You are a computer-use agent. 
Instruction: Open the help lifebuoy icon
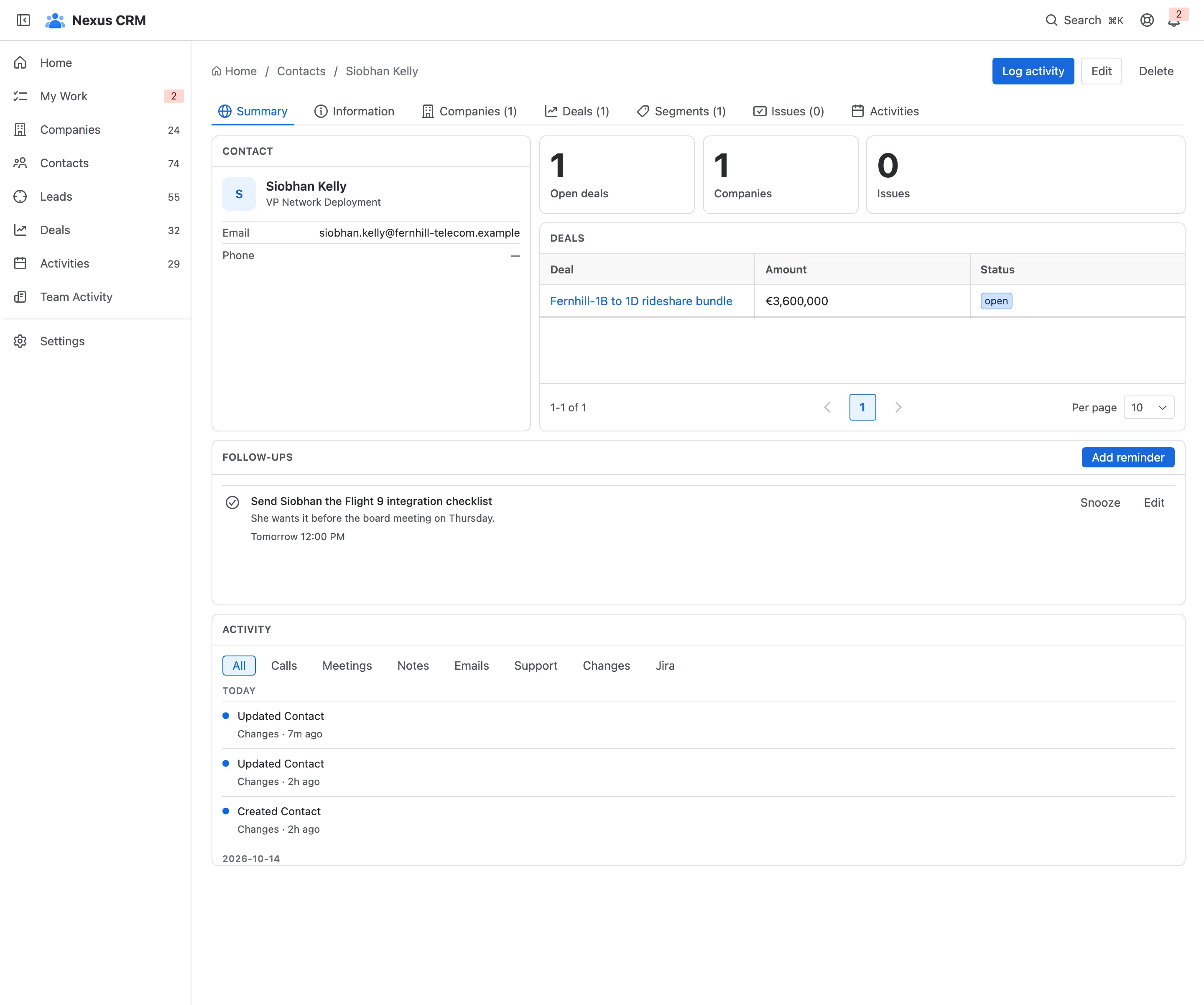[1147, 20]
